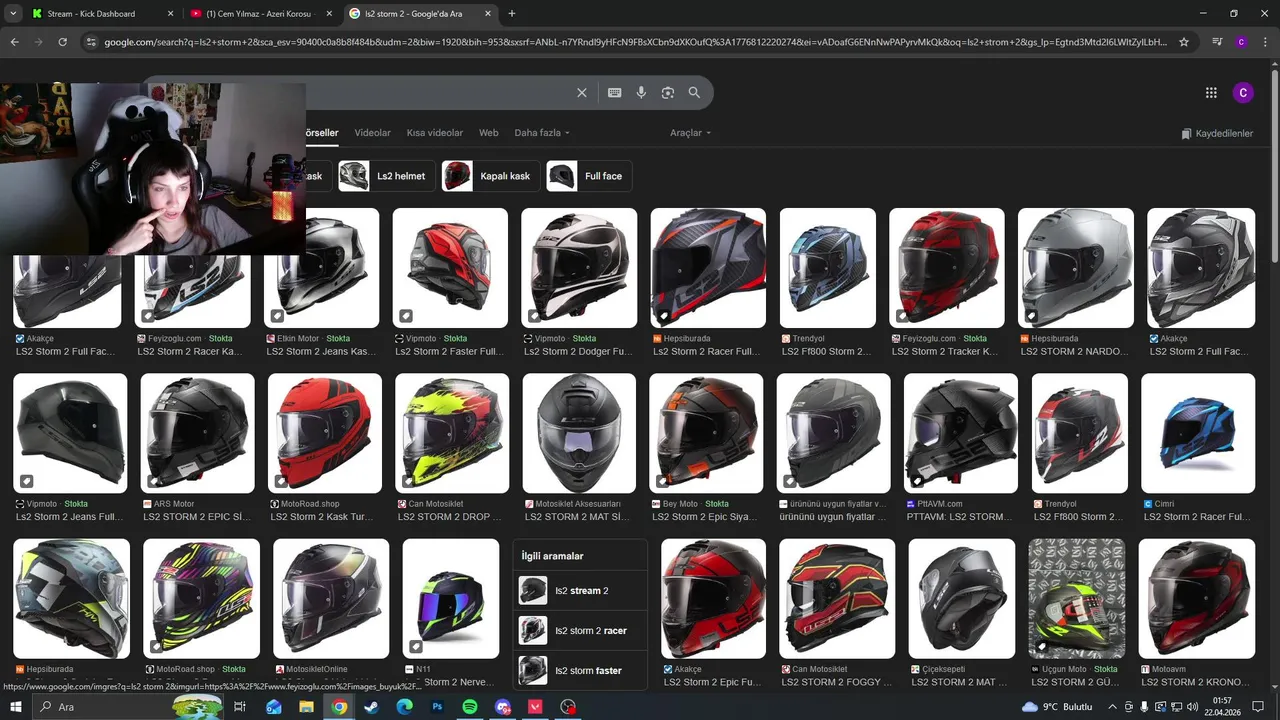This screenshot has height=720, width=1280.
Task: Click the Google address bar URL
Action: click(x=635, y=42)
